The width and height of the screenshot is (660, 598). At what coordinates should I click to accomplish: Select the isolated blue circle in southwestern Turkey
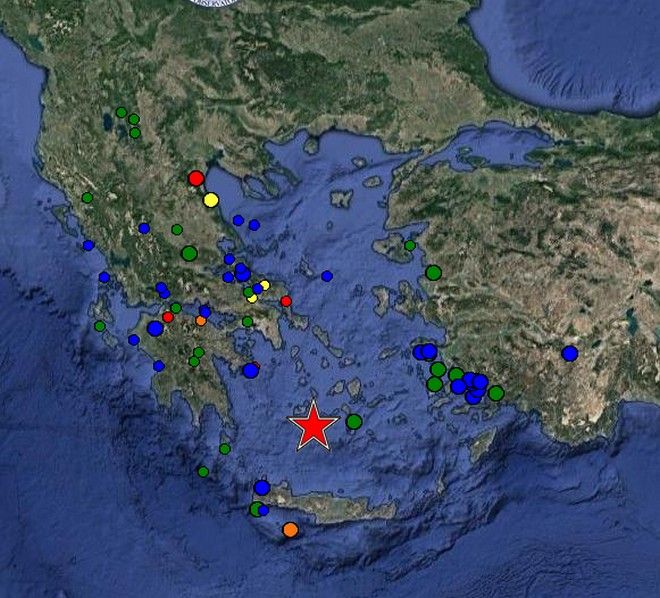[570, 353]
